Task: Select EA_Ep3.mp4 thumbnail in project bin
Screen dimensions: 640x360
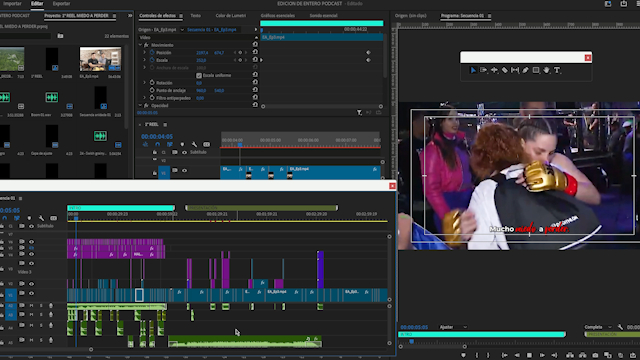Action: click(x=100, y=59)
